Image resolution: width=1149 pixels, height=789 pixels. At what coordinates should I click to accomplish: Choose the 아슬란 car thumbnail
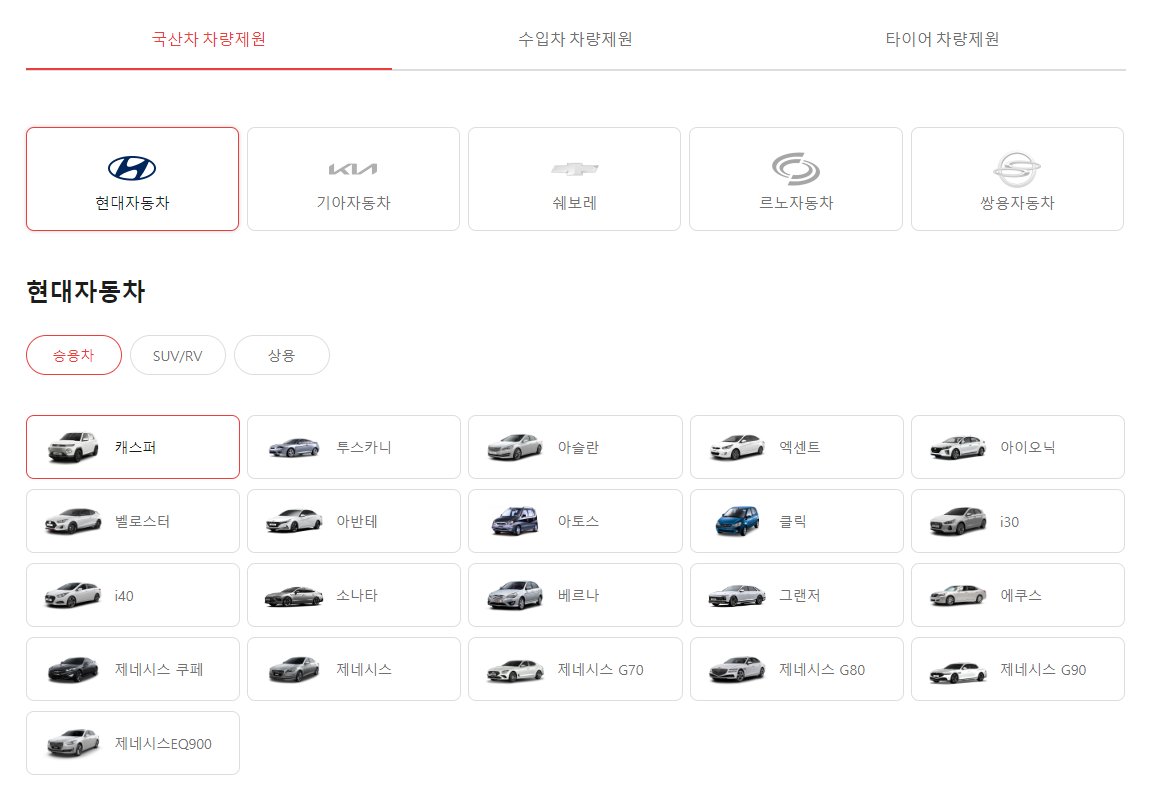click(515, 447)
